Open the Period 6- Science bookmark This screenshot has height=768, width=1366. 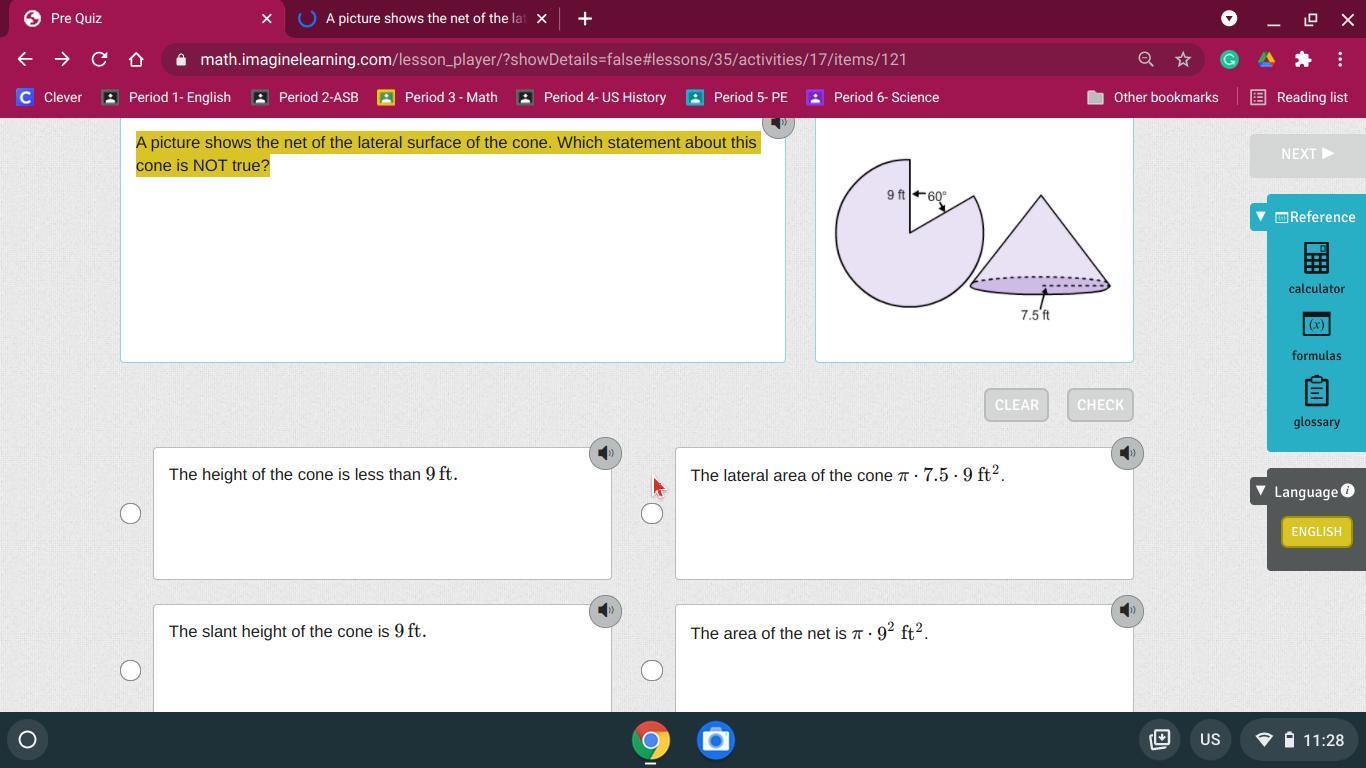coord(873,97)
